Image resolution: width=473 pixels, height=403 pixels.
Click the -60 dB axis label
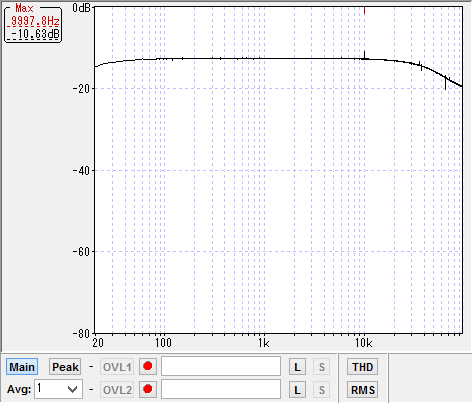click(x=81, y=252)
